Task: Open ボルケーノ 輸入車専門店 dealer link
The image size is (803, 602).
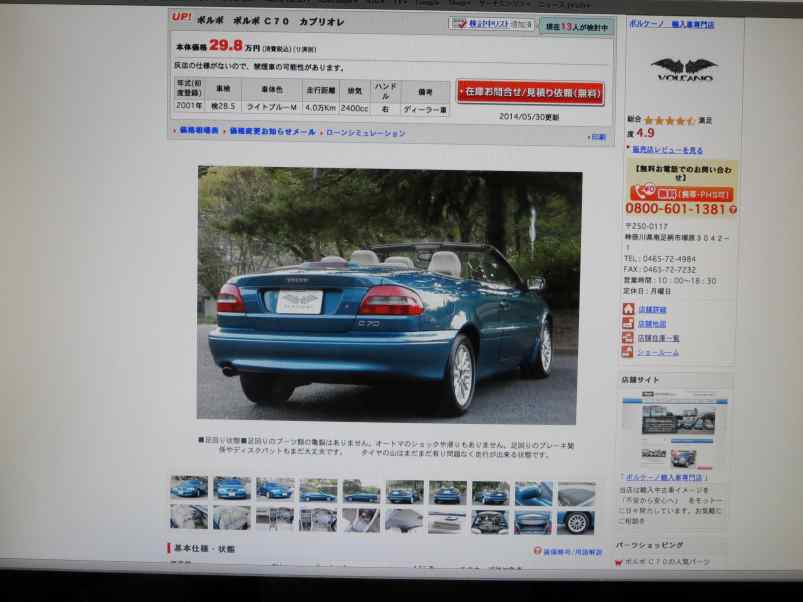Action: click(671, 24)
